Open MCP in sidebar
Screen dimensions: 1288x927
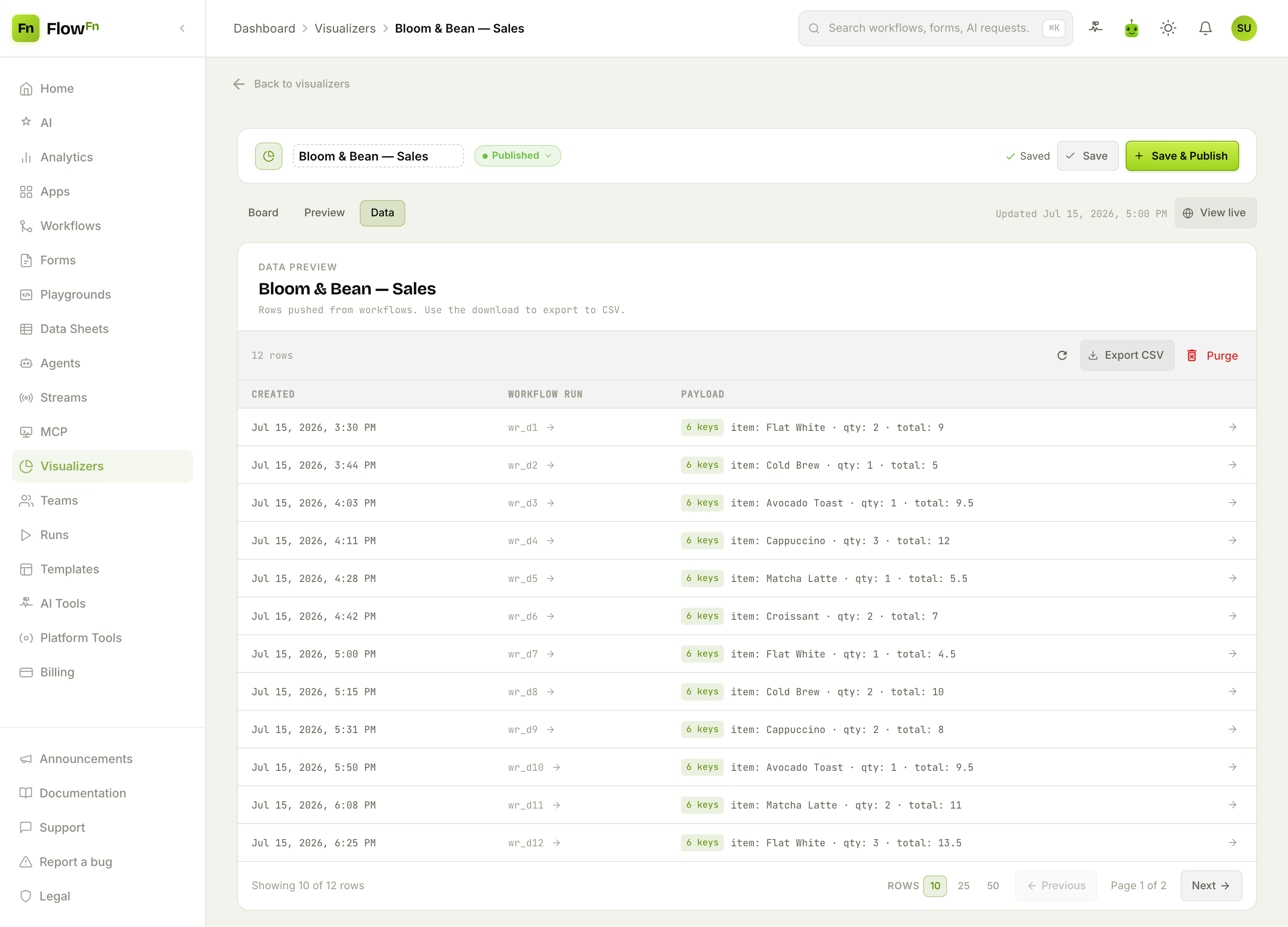(102, 432)
